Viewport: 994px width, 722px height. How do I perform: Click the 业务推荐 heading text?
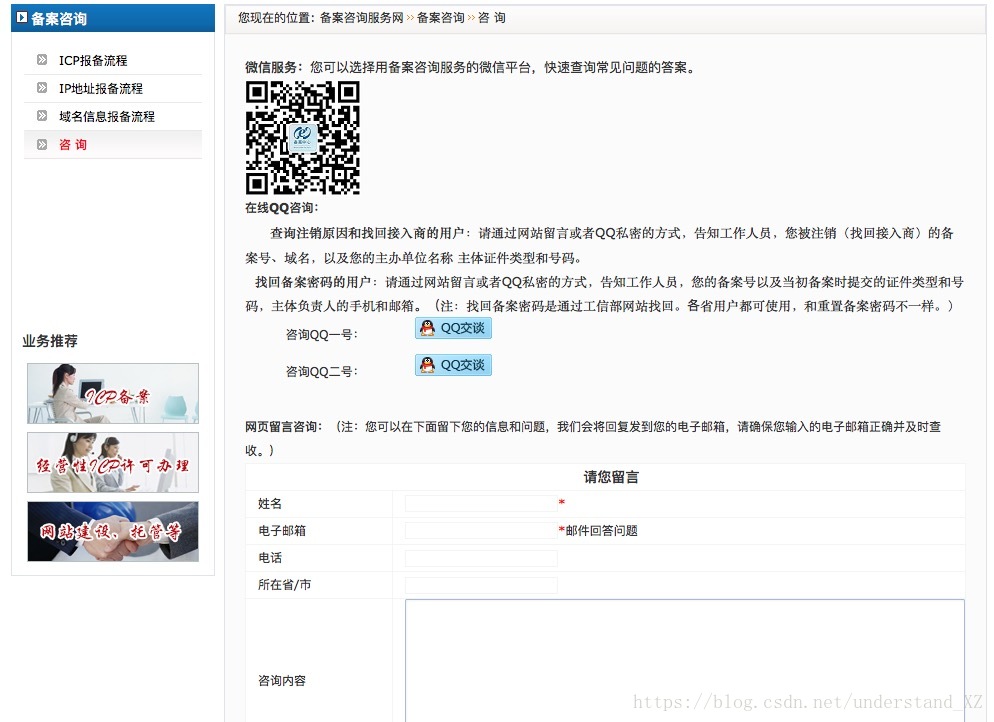tap(50, 341)
